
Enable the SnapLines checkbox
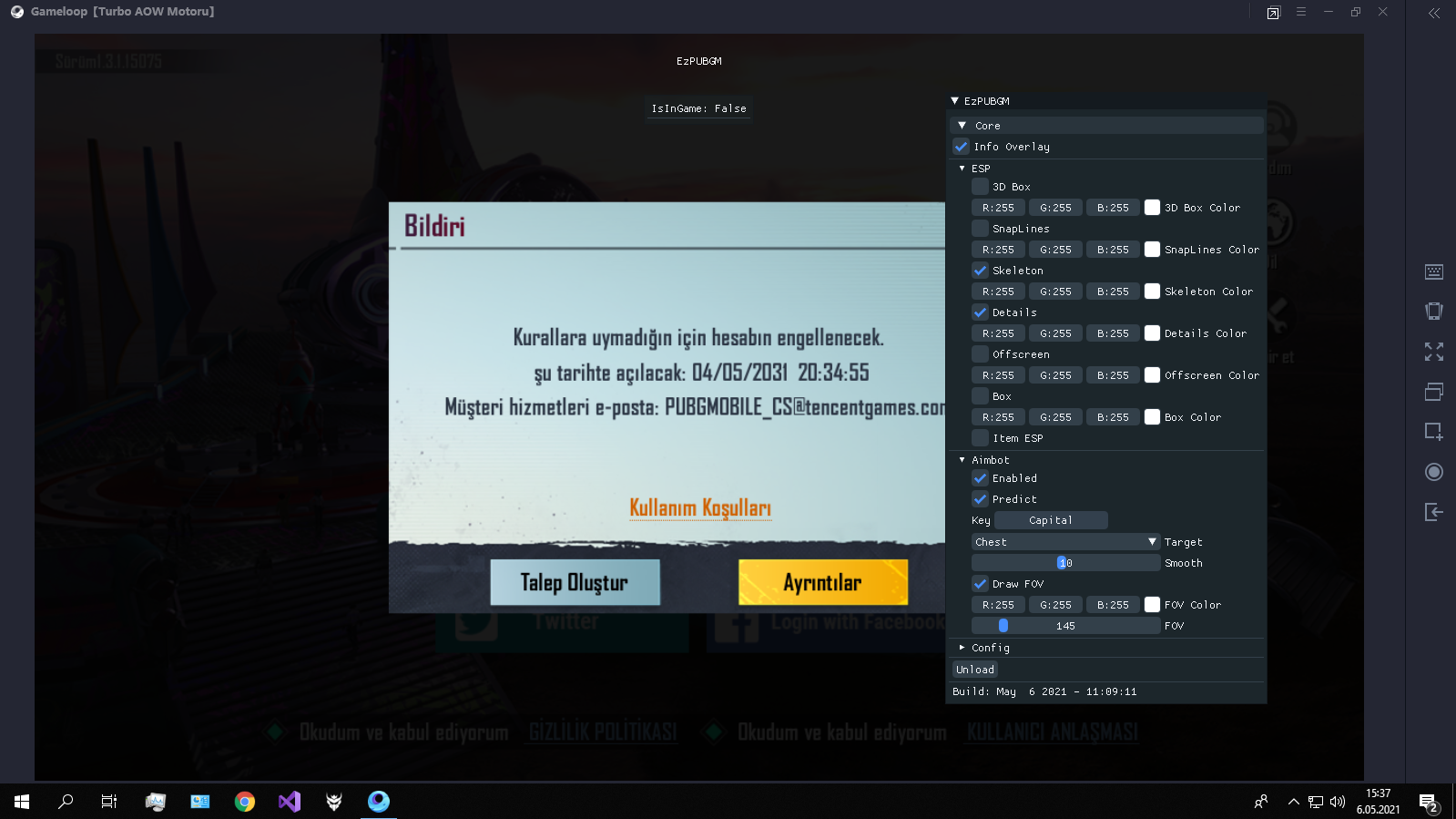coord(980,229)
